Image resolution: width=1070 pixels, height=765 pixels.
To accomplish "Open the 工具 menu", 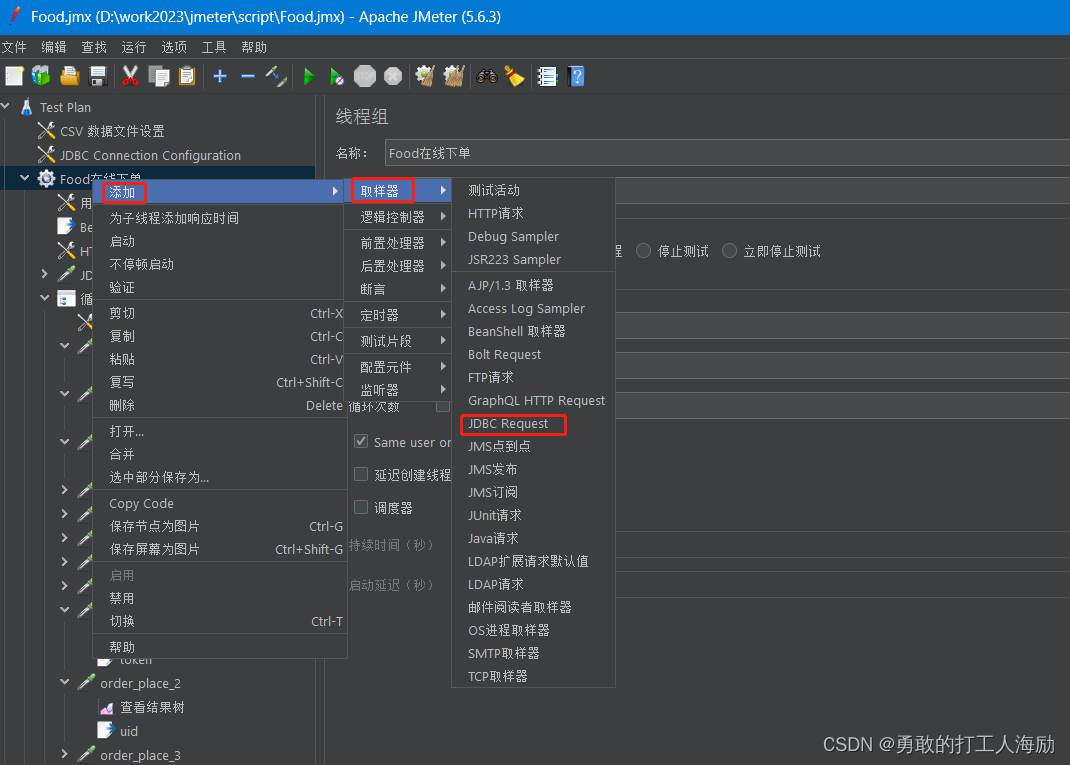I will tap(214, 47).
